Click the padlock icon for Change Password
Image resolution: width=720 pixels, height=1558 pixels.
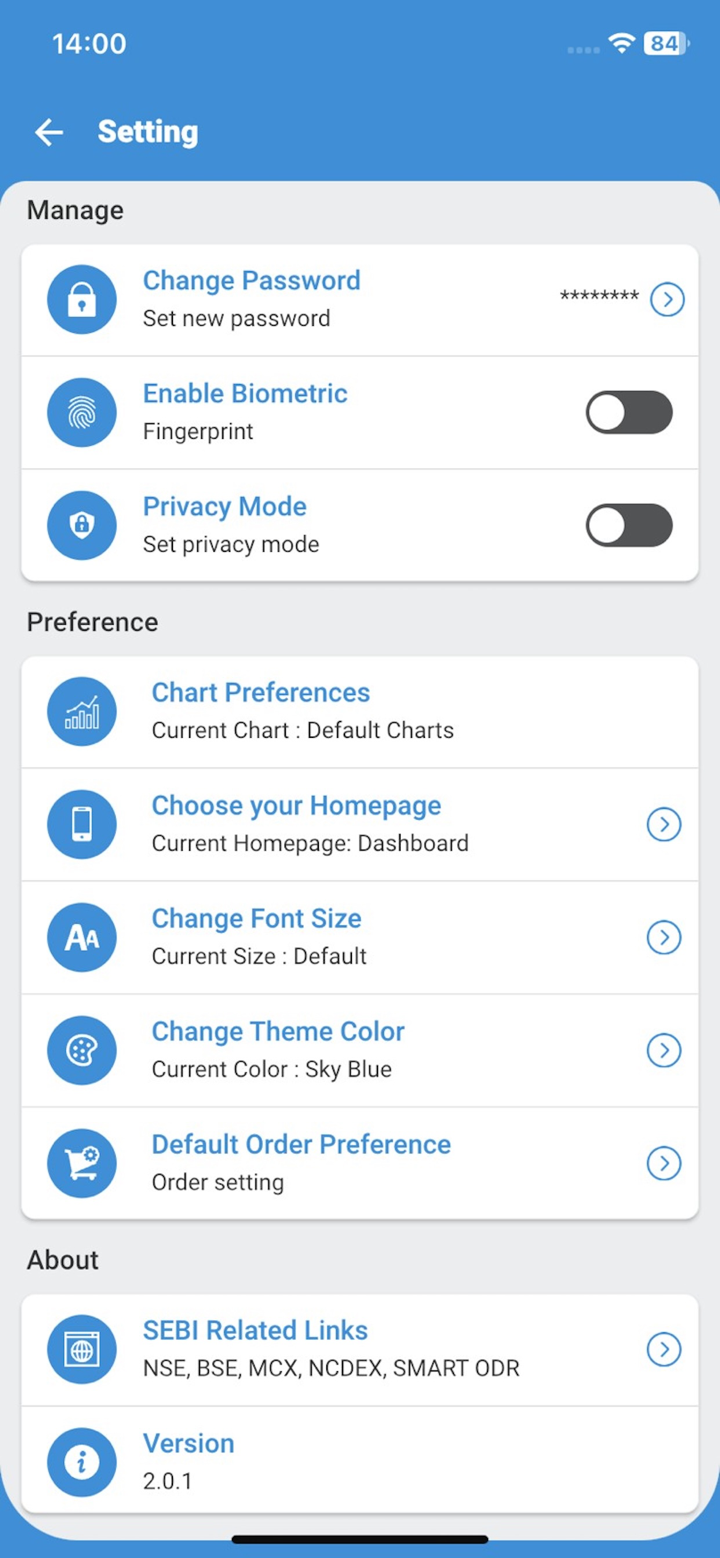pos(82,300)
